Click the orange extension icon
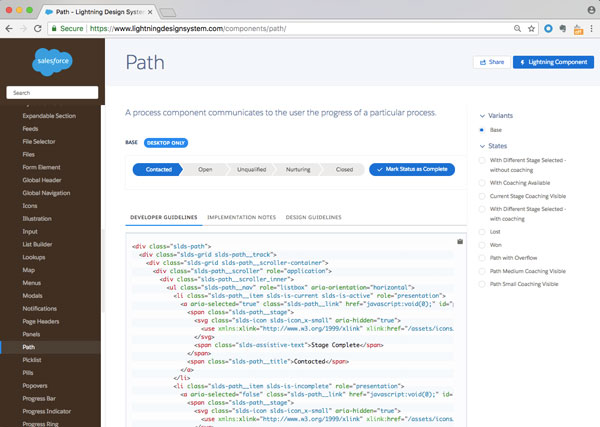Image resolution: width=600 pixels, height=427 pixels. (578, 29)
